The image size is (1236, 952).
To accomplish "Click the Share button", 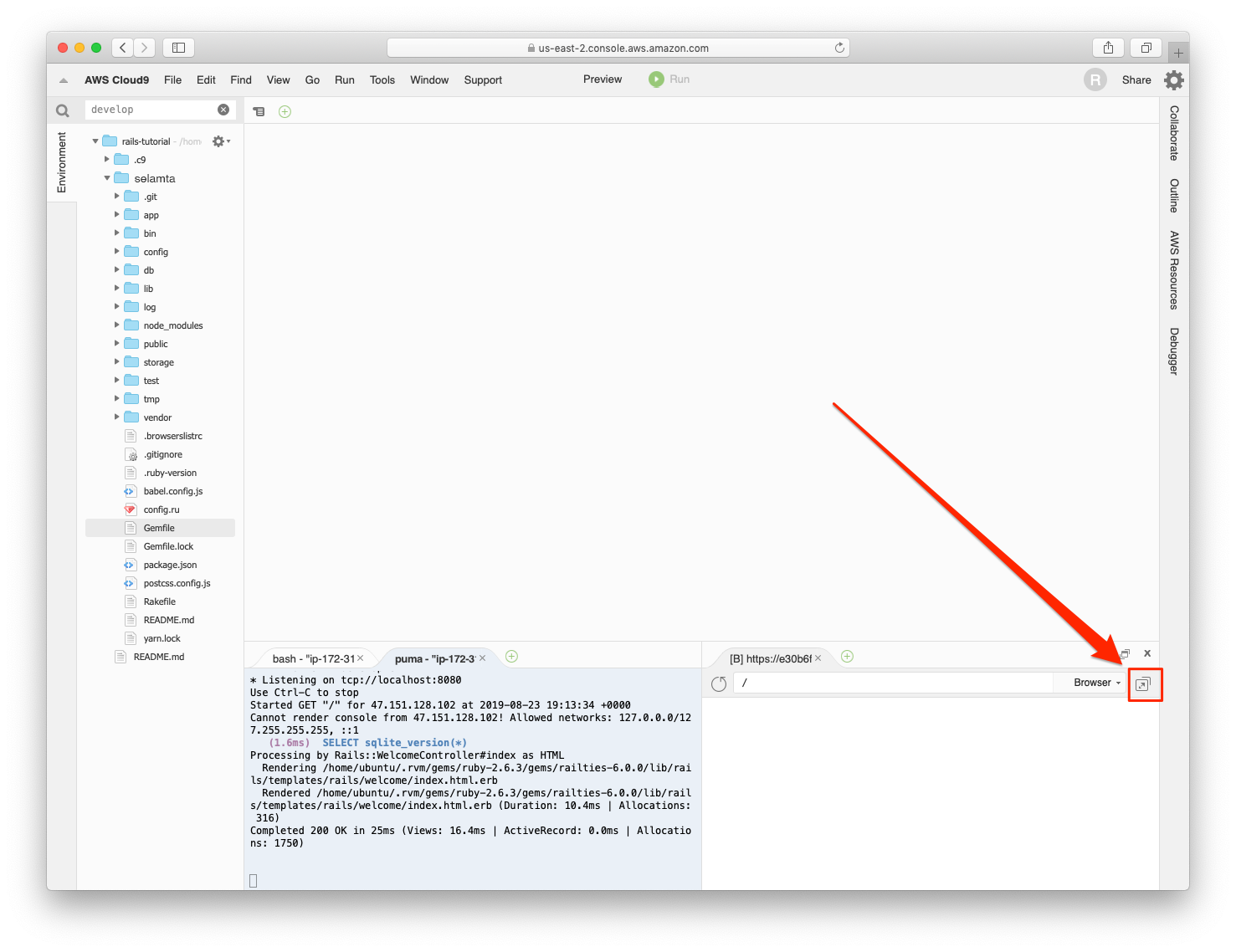I will pos(1136,80).
